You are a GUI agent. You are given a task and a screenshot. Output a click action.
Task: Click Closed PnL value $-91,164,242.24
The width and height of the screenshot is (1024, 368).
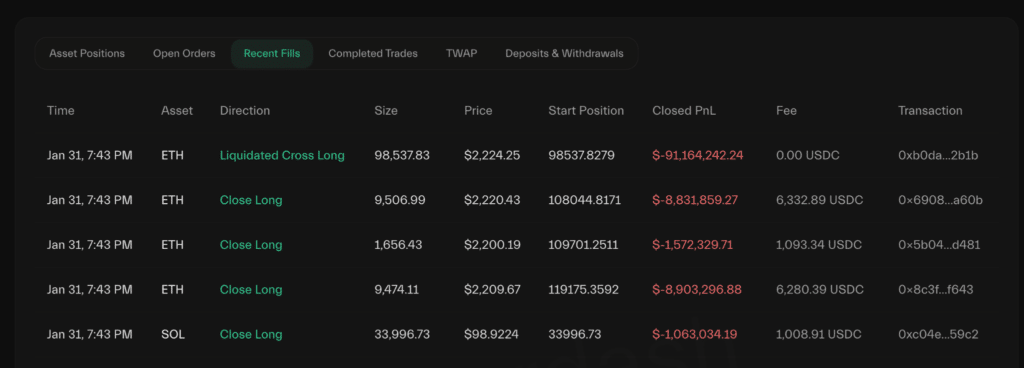697,156
